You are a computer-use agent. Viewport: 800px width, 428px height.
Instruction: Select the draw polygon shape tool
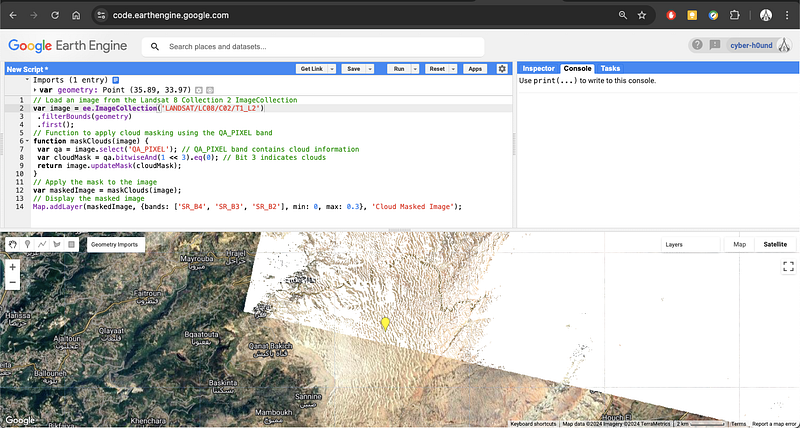[x=57, y=244]
